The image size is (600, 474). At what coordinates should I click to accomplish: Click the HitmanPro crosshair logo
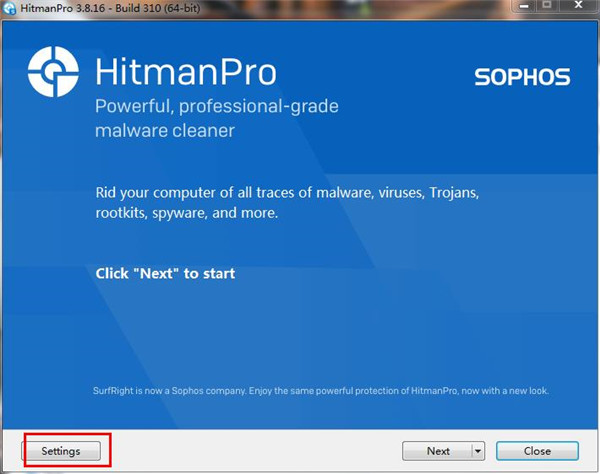(53, 72)
